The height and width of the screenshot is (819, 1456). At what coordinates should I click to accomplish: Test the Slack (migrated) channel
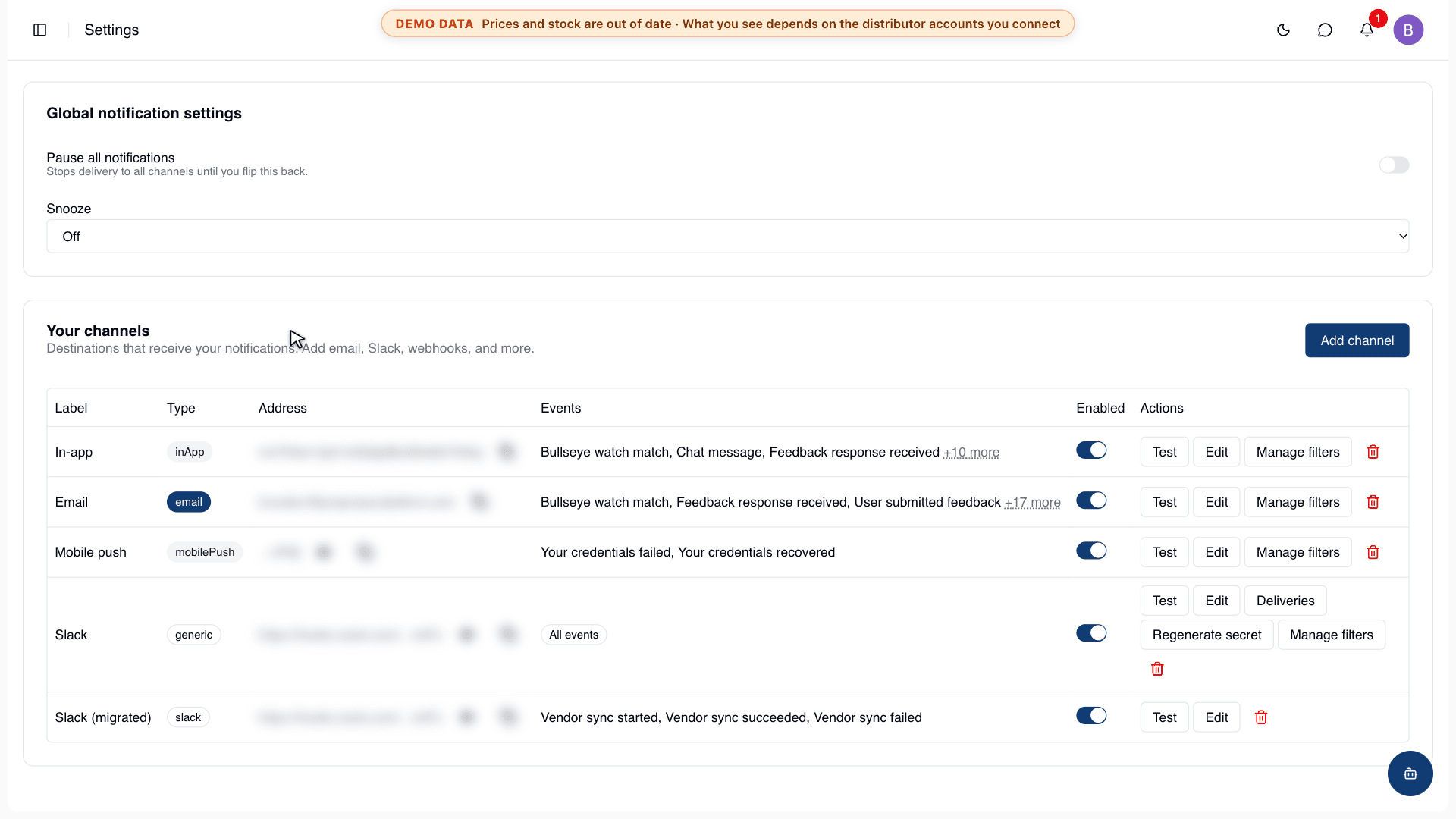pos(1164,717)
